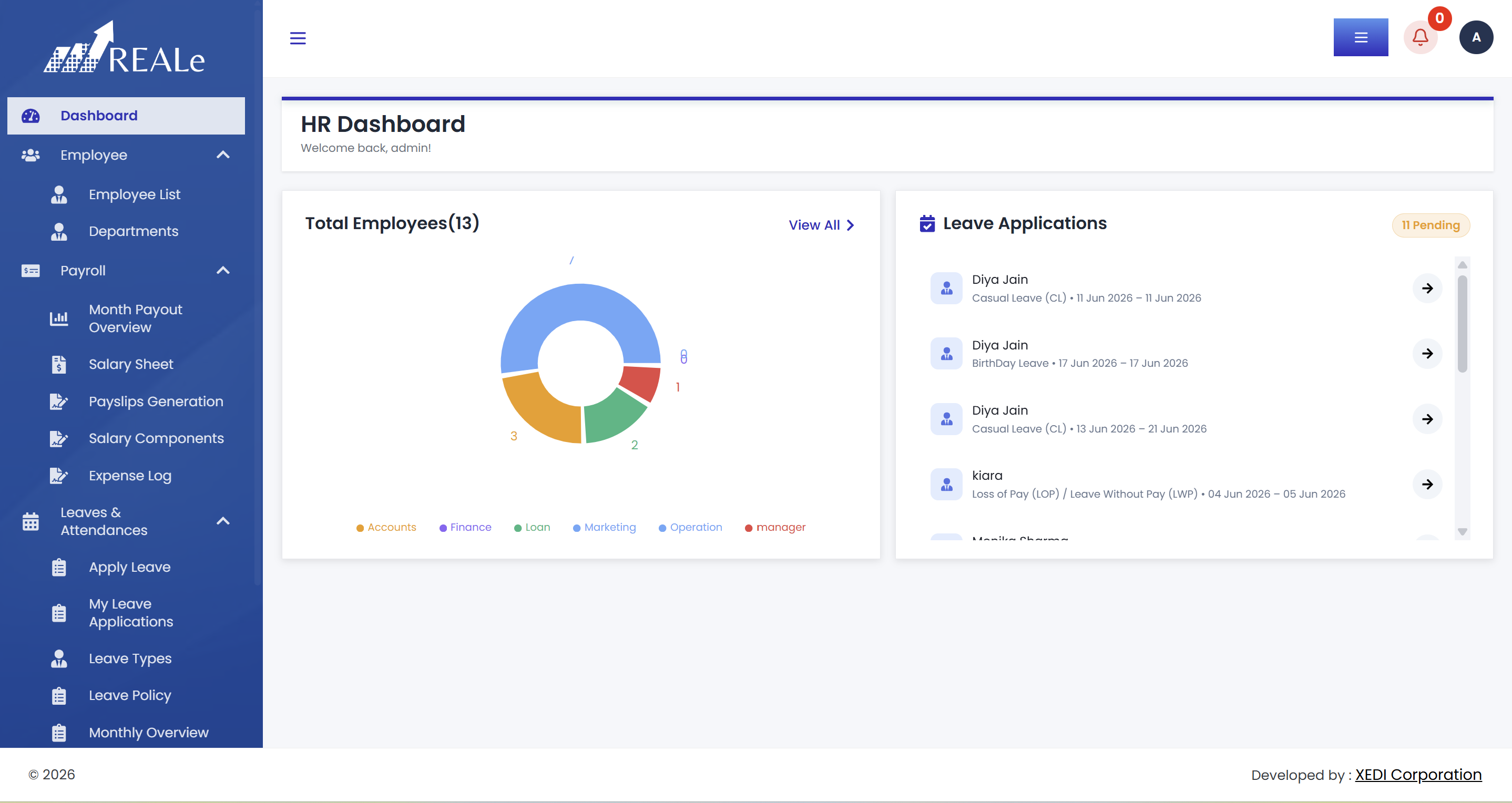Viewport: 1512px width, 803px height.
Task: Collapse the Employee menu chevron
Action: pyautogui.click(x=223, y=155)
